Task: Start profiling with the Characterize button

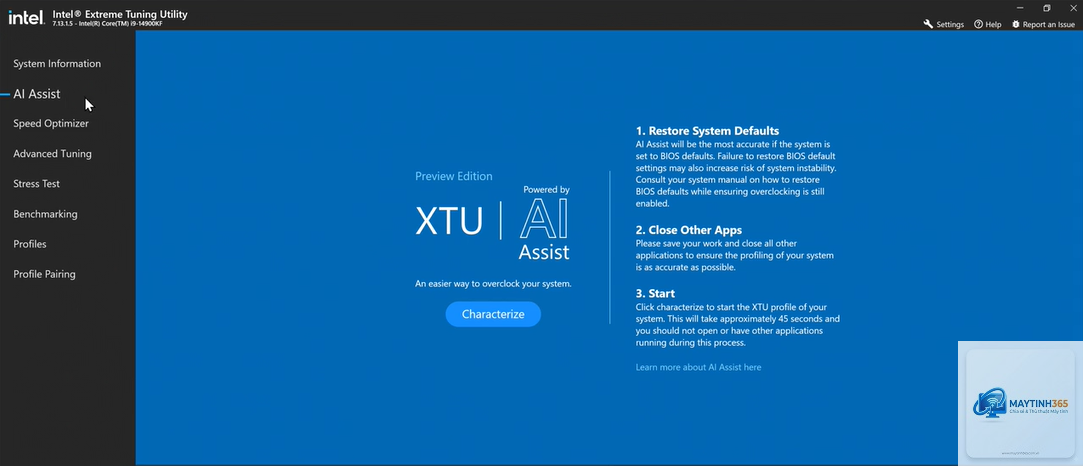Action: pos(493,314)
